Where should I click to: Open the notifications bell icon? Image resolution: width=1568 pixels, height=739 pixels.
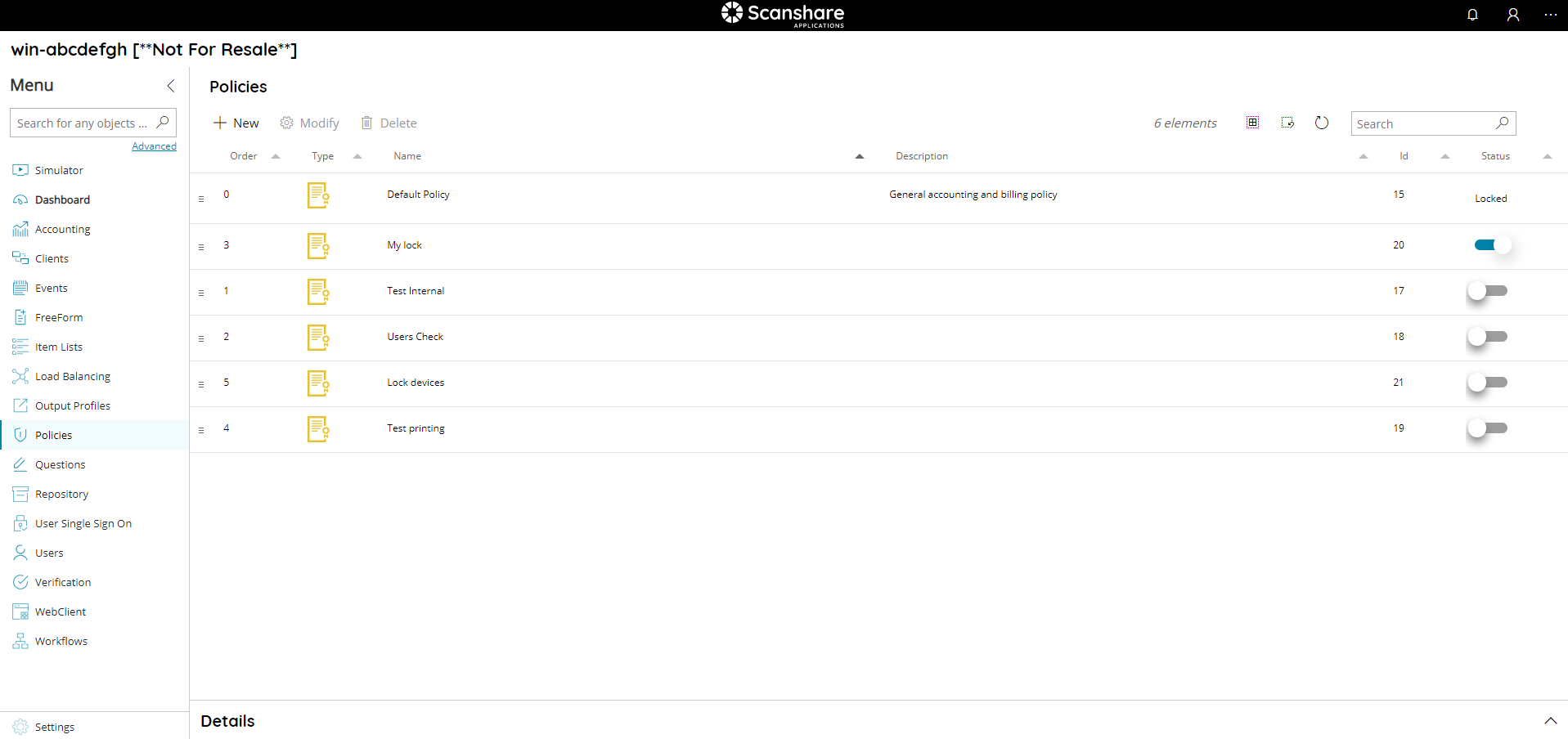click(1472, 15)
